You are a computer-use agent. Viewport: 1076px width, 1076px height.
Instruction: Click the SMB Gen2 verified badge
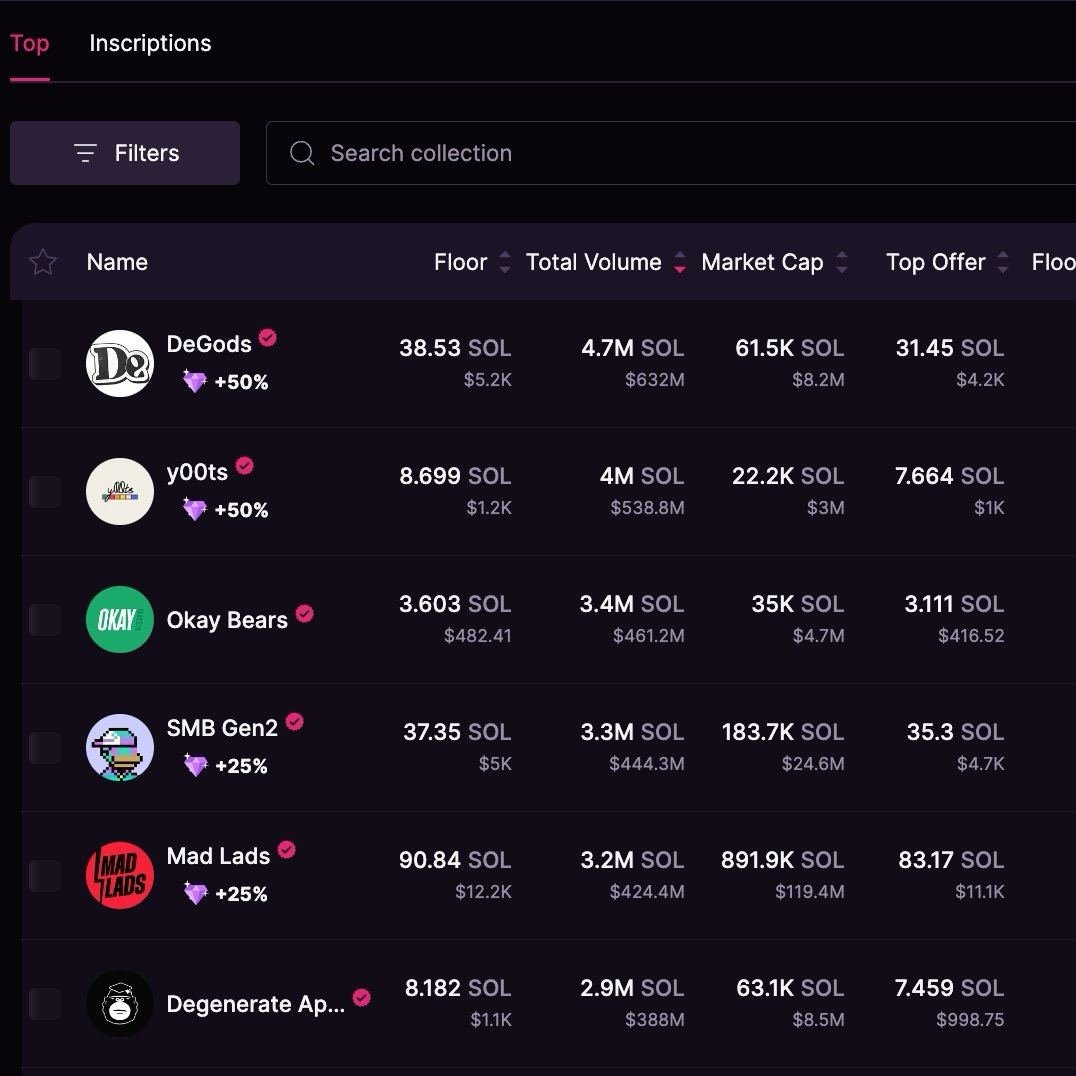294,722
